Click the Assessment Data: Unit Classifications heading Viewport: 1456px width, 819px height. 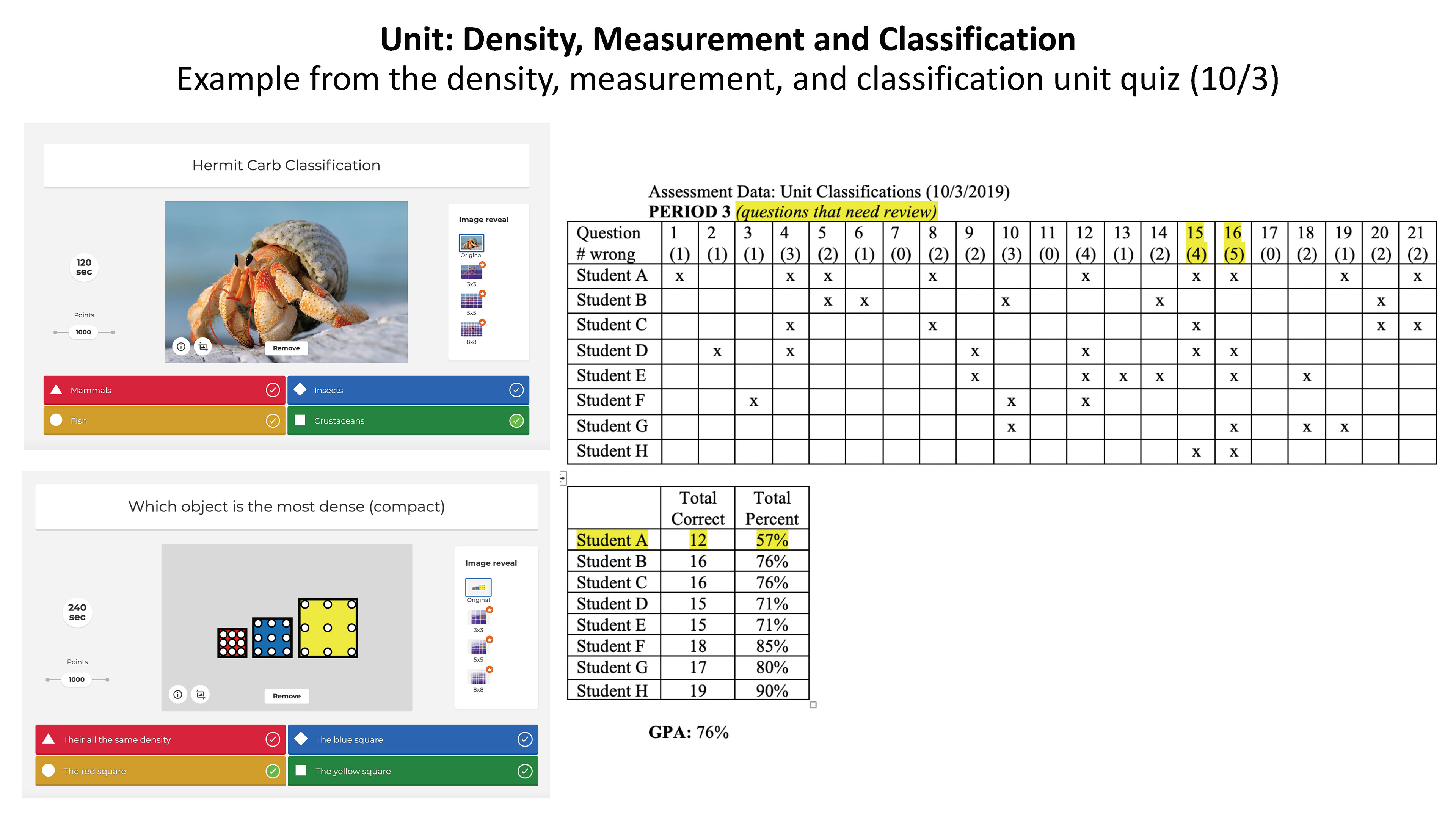828,191
